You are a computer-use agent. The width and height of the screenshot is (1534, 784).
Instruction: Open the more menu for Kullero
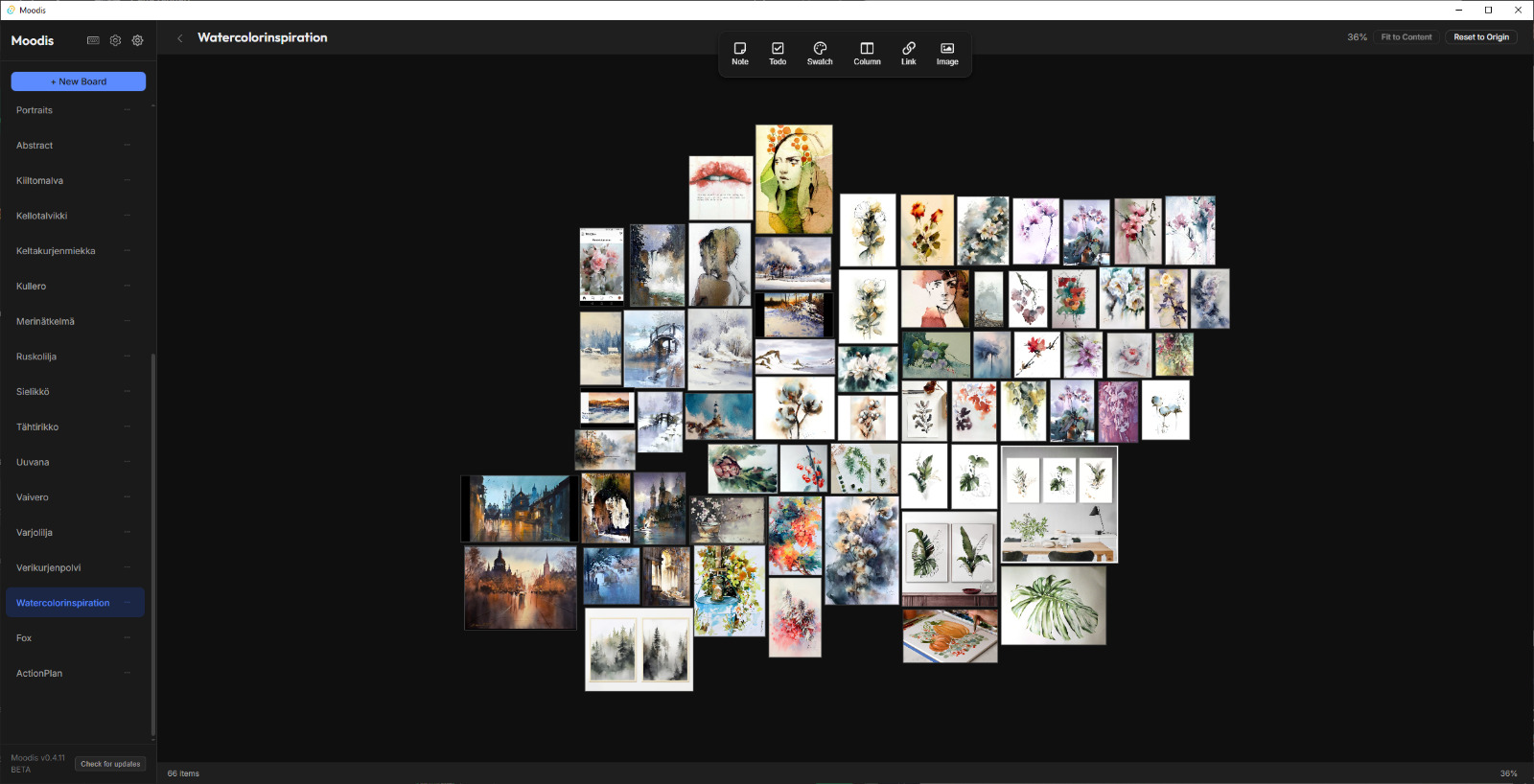pyautogui.click(x=127, y=287)
